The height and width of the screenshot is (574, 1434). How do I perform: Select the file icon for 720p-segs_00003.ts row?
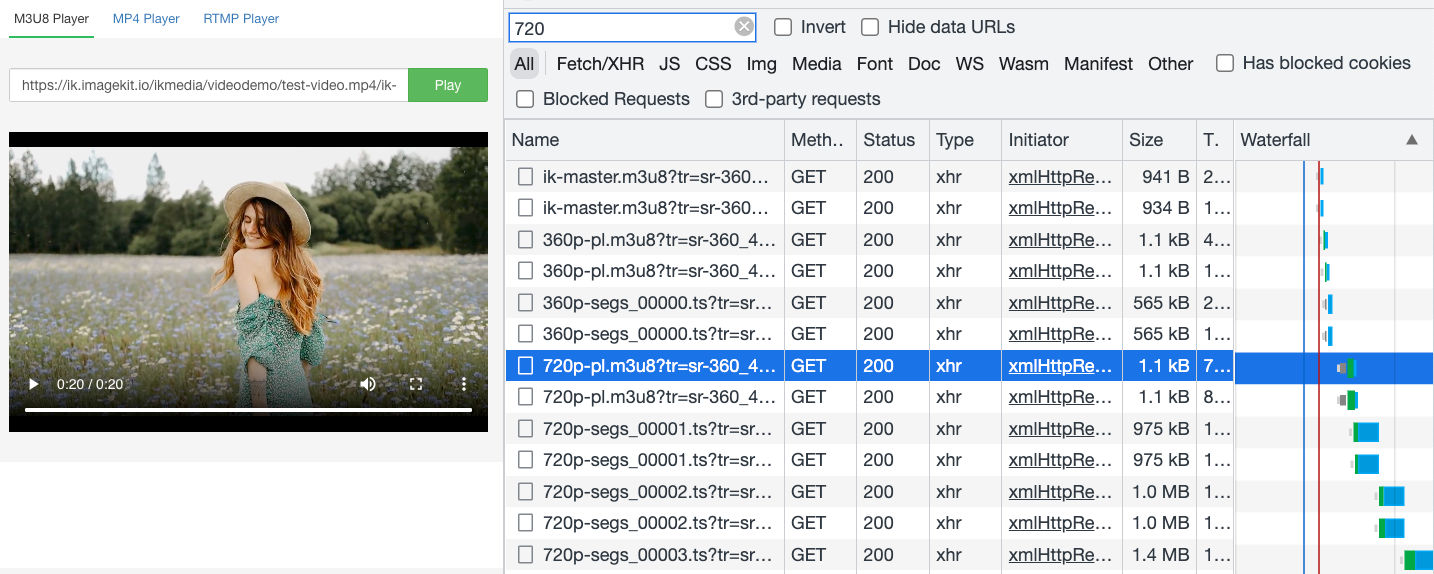tap(525, 554)
